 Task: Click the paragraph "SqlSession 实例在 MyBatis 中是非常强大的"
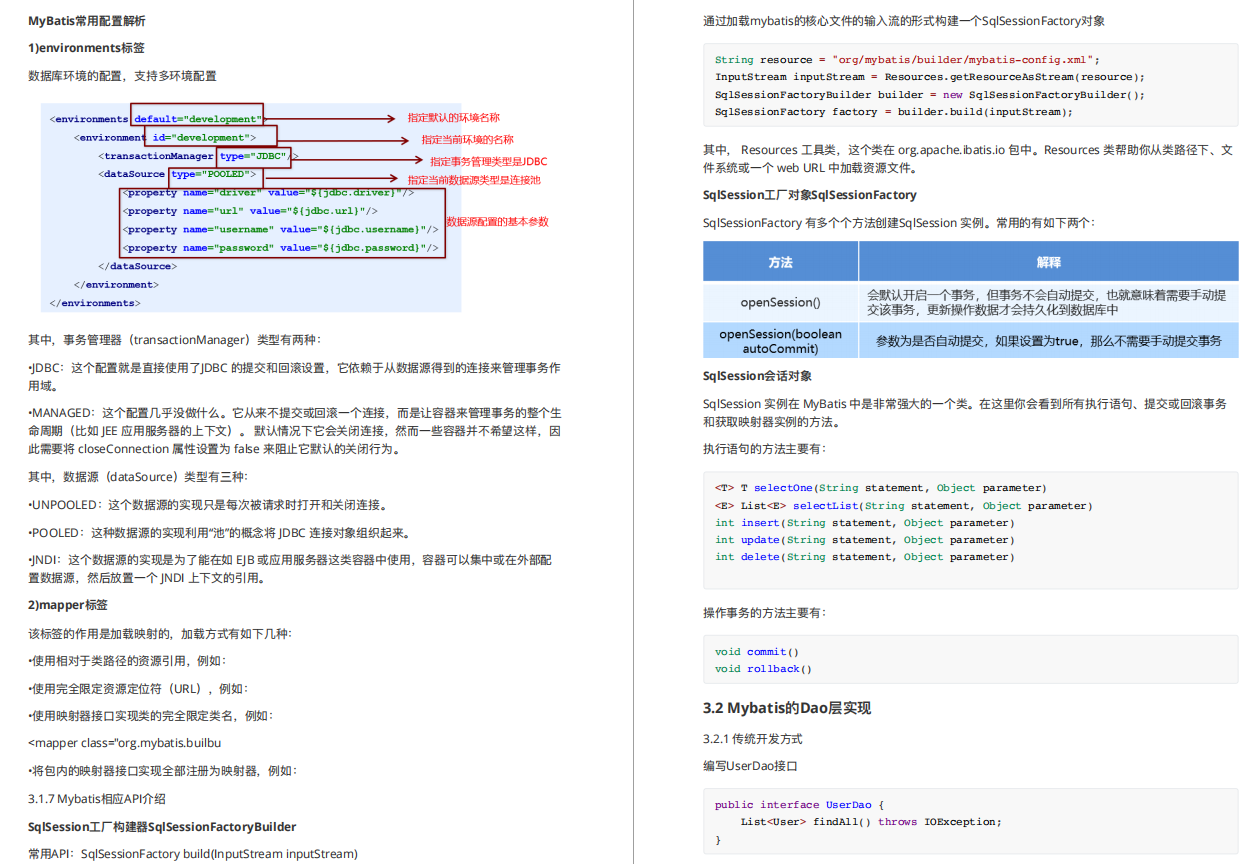click(x=965, y=413)
